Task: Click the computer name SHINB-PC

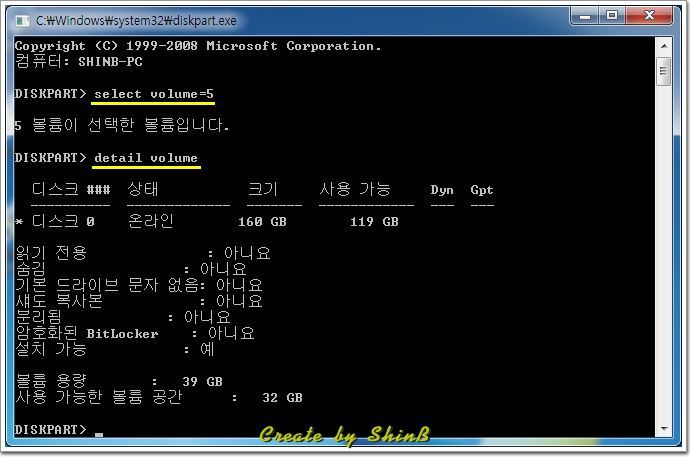Action: pos(110,62)
